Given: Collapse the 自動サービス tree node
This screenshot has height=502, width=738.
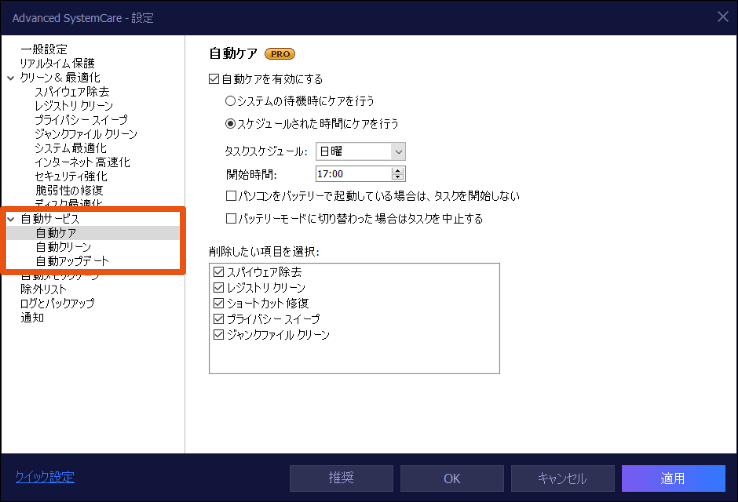Looking at the screenshot, I should 11,219.
